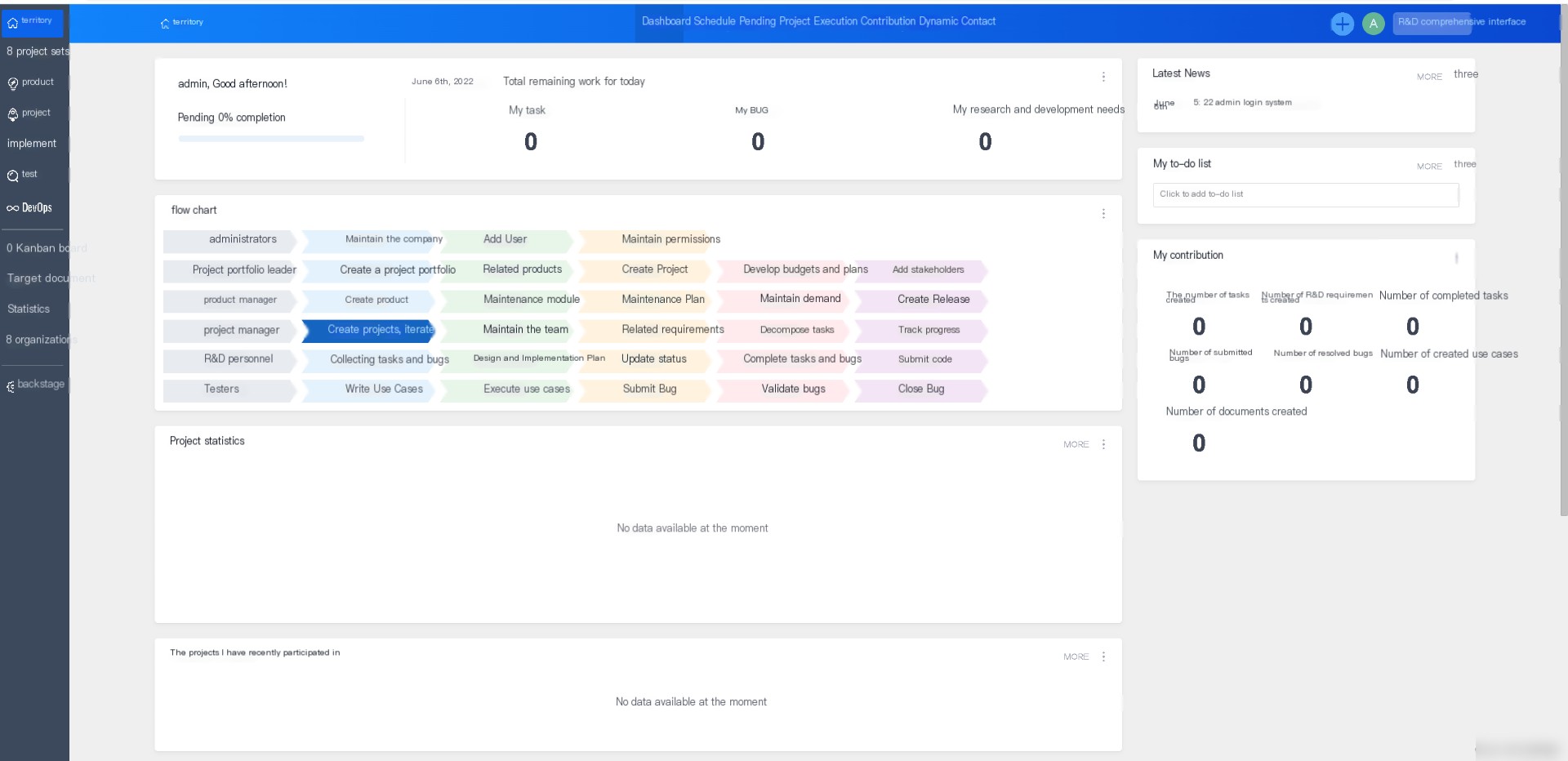The height and width of the screenshot is (761, 1568).
Task: Click 'Create Release' flow step
Action: (x=921, y=300)
